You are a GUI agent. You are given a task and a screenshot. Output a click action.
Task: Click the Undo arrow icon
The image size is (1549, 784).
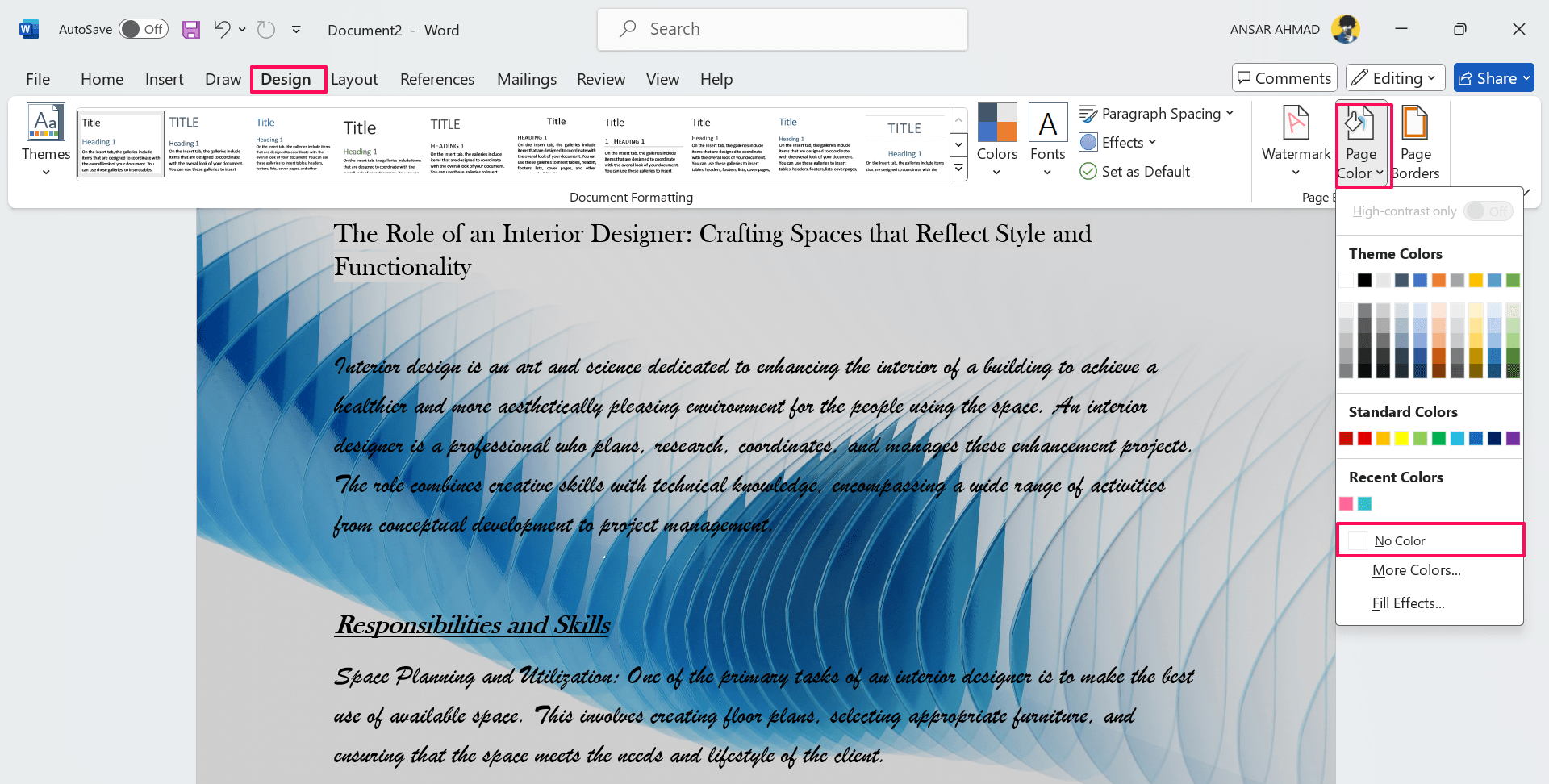[x=223, y=30]
